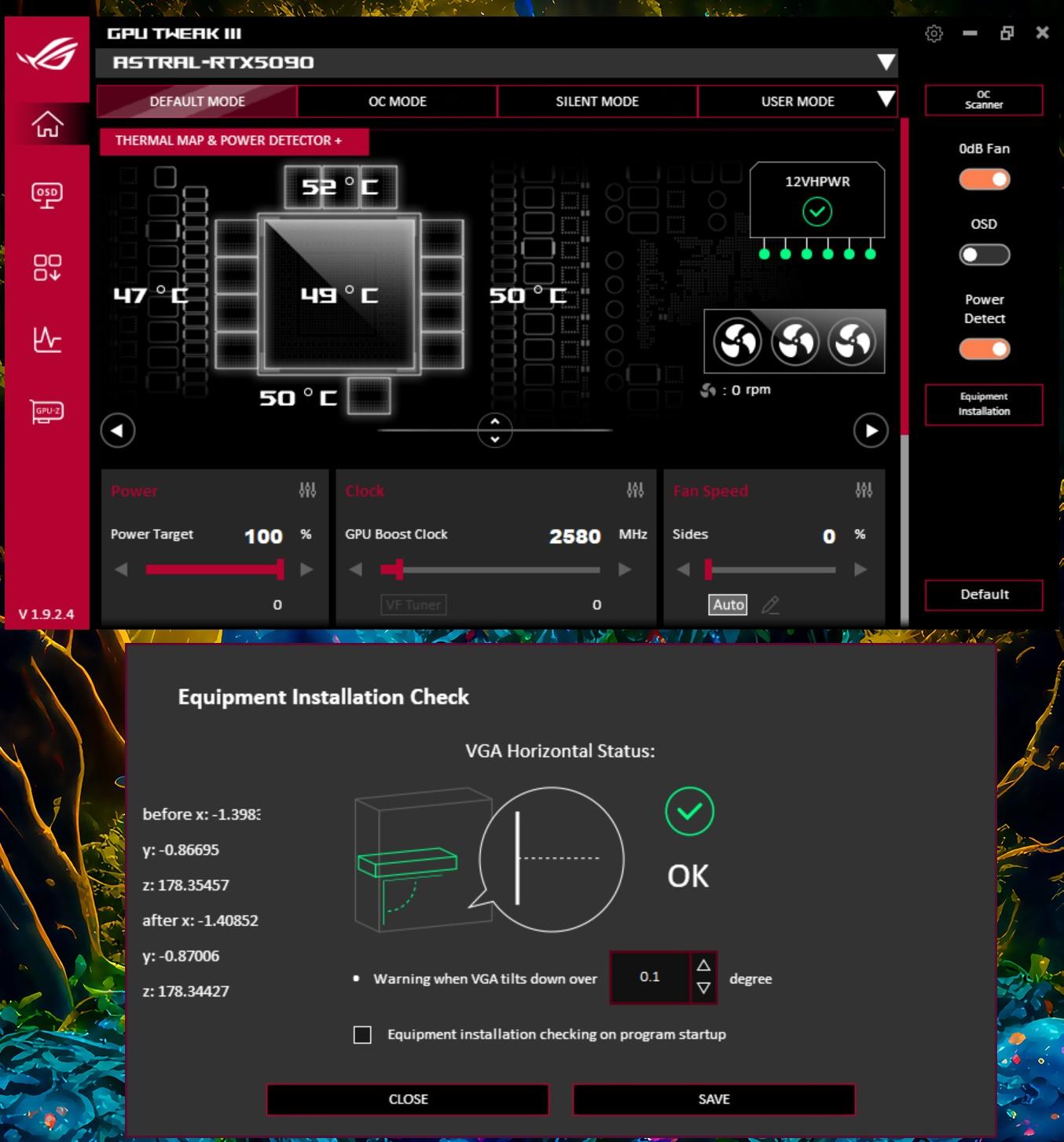Open settings via the gear icon
1064x1142 pixels.
coord(934,34)
